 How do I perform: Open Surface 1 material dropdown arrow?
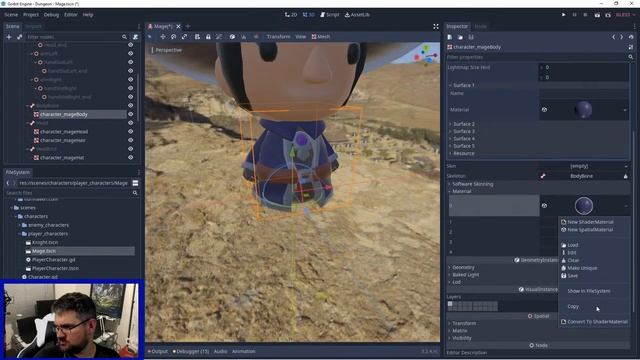pos(625,110)
